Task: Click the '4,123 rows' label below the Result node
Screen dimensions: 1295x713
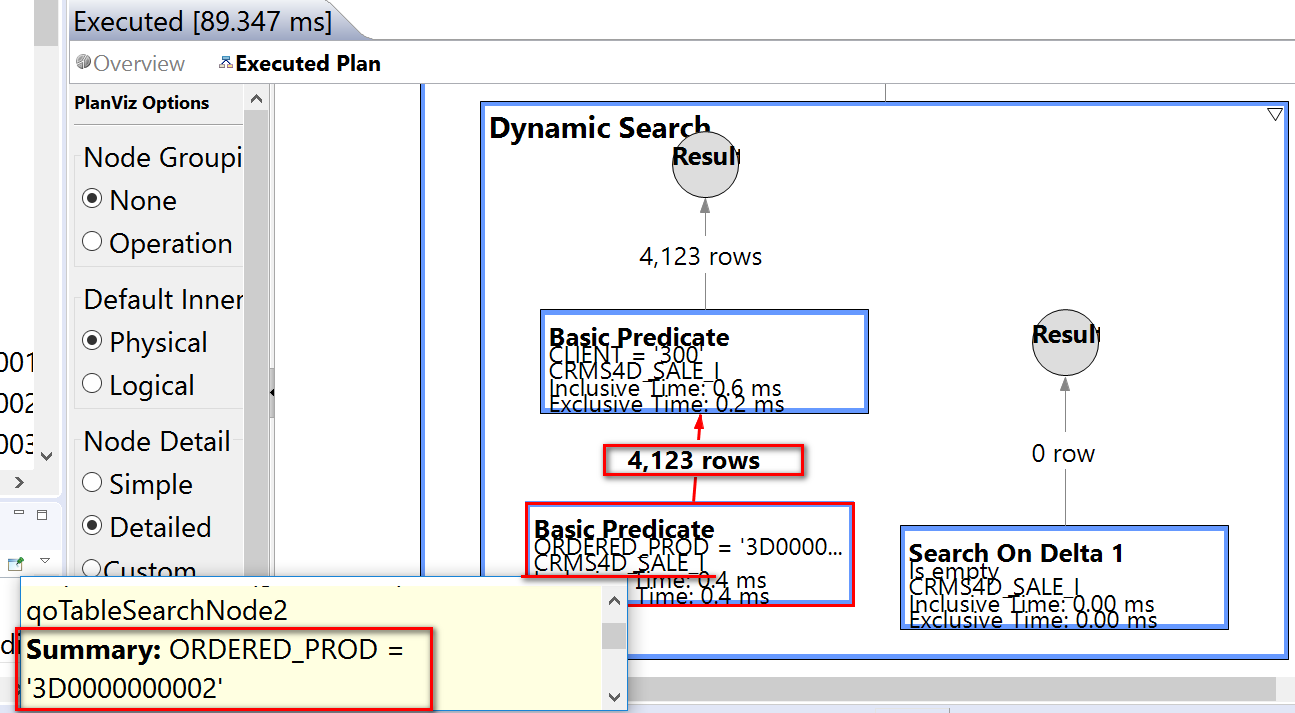Action: point(701,257)
